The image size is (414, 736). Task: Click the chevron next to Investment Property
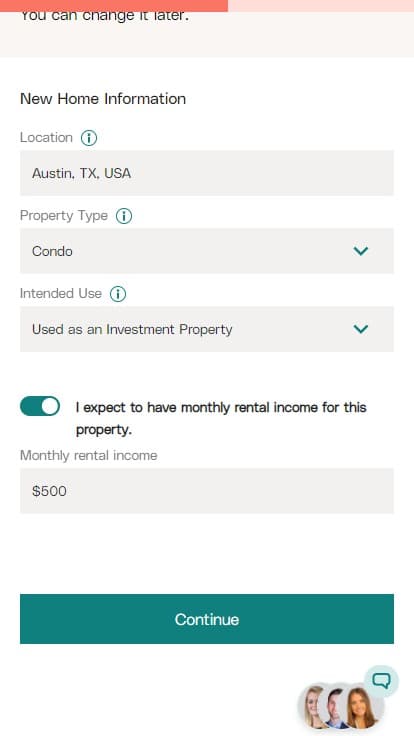coord(360,329)
